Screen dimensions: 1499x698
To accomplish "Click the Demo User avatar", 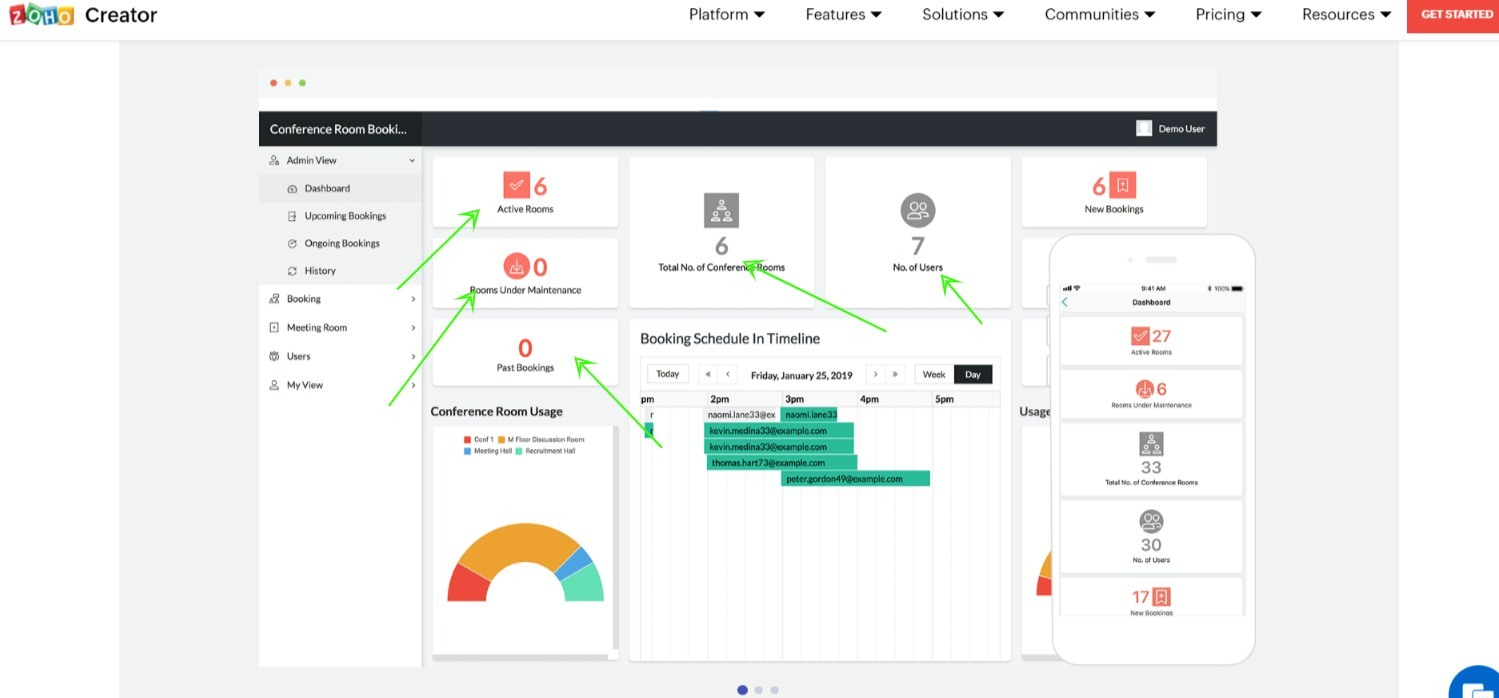I will point(1144,128).
